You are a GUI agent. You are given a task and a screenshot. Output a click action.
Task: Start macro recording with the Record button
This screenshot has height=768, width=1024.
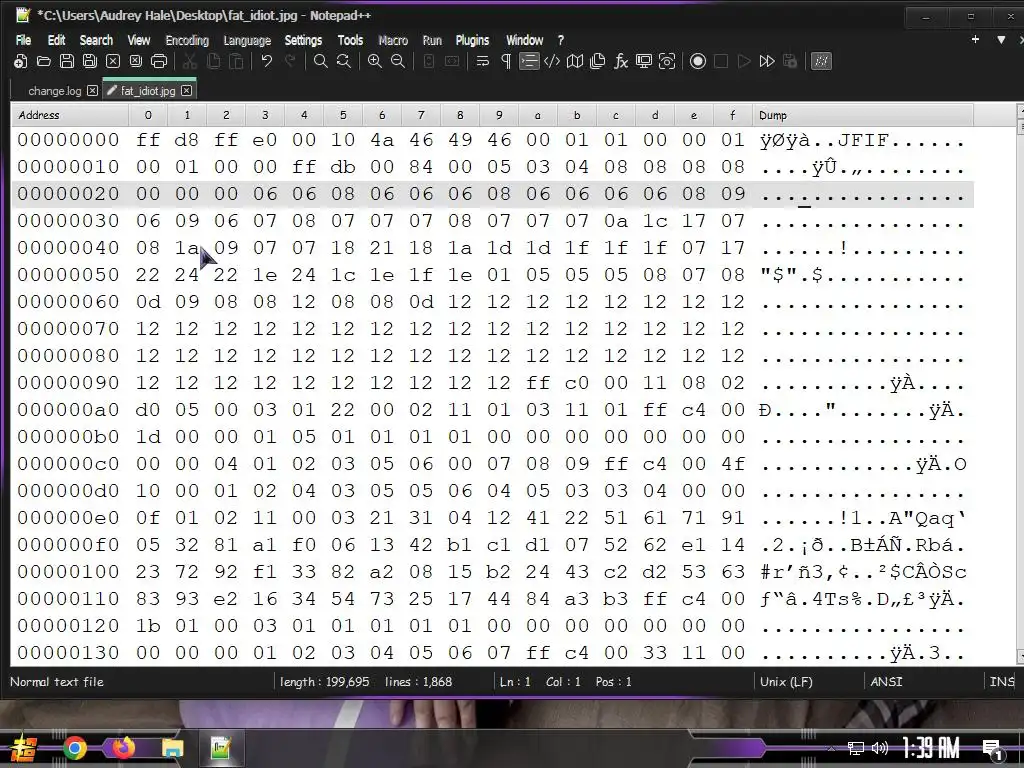pos(697,61)
